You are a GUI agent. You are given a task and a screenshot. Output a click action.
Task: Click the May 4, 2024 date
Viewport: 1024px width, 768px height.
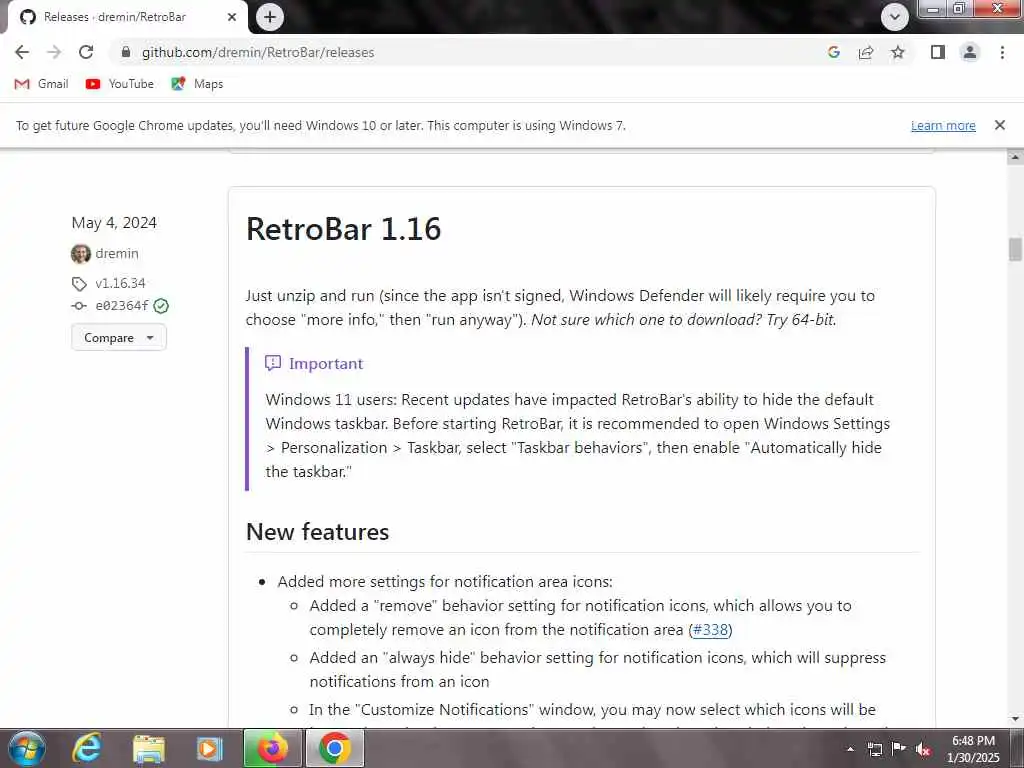pos(114,223)
